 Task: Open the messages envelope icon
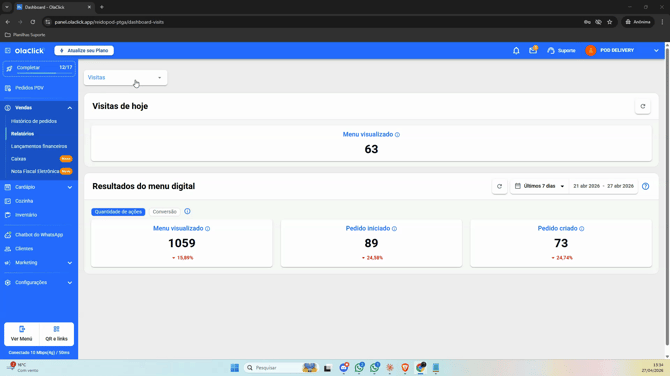(533, 50)
